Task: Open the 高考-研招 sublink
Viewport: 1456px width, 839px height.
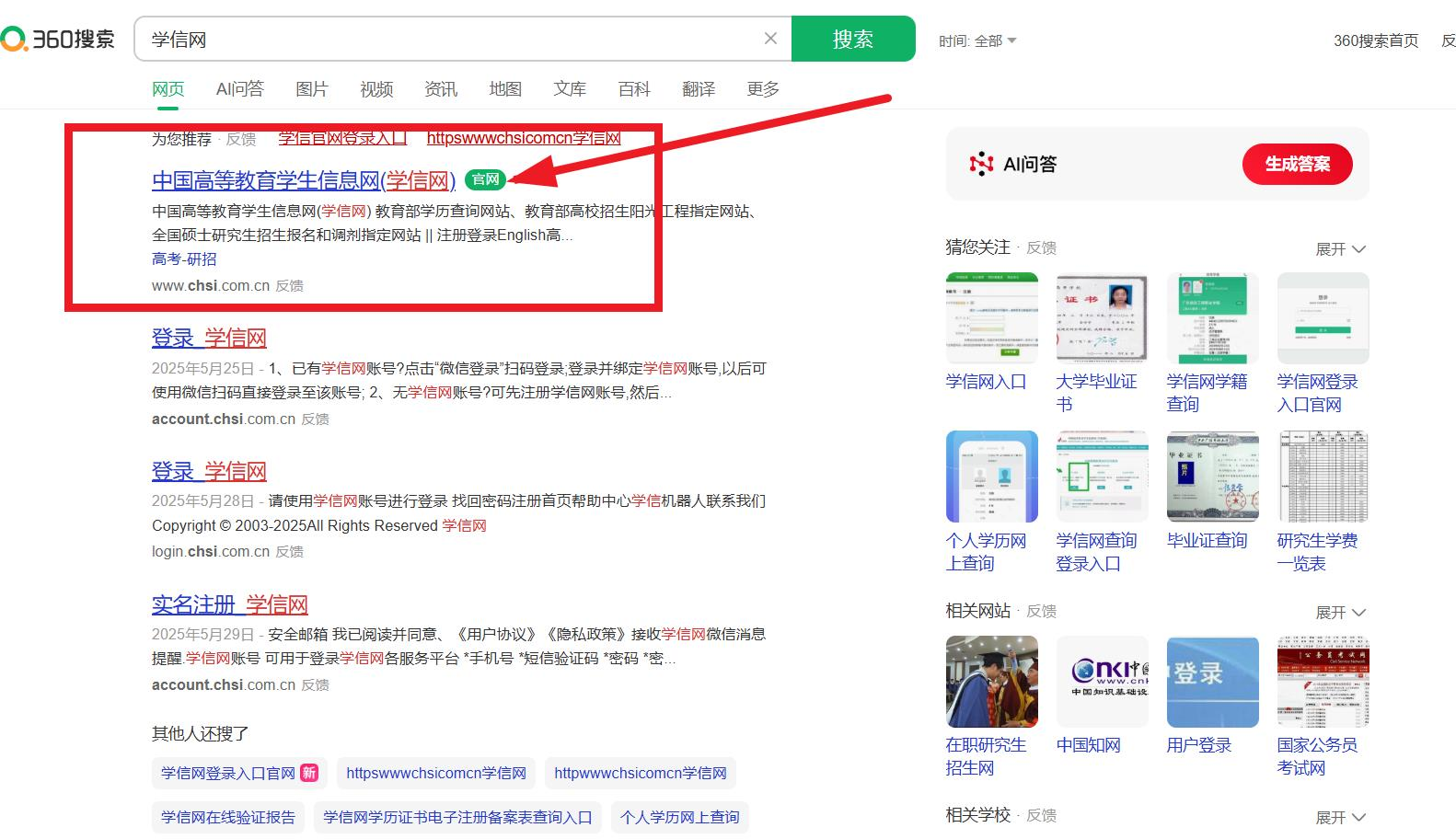Action: click(184, 259)
